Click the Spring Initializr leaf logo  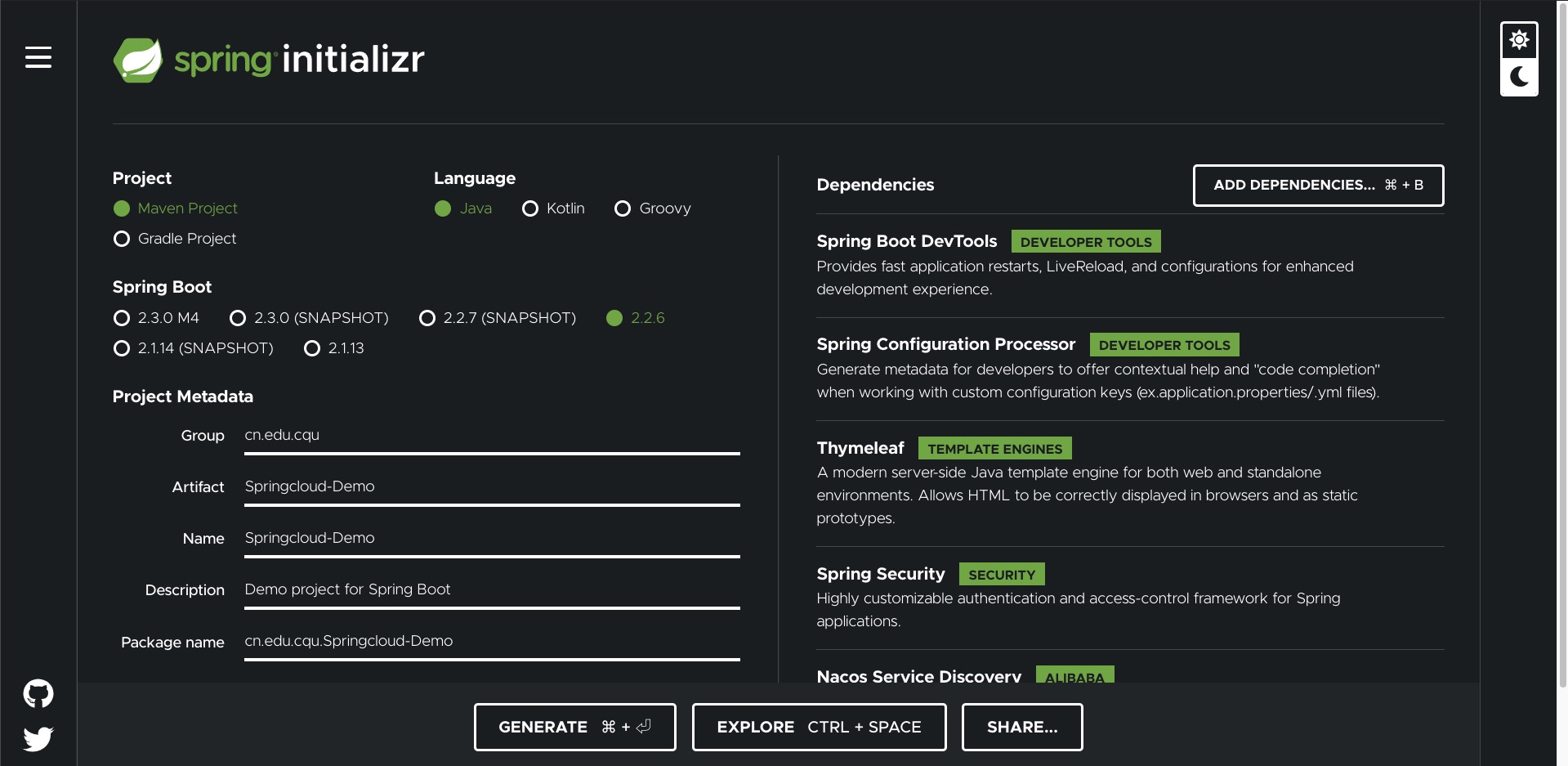[137, 60]
